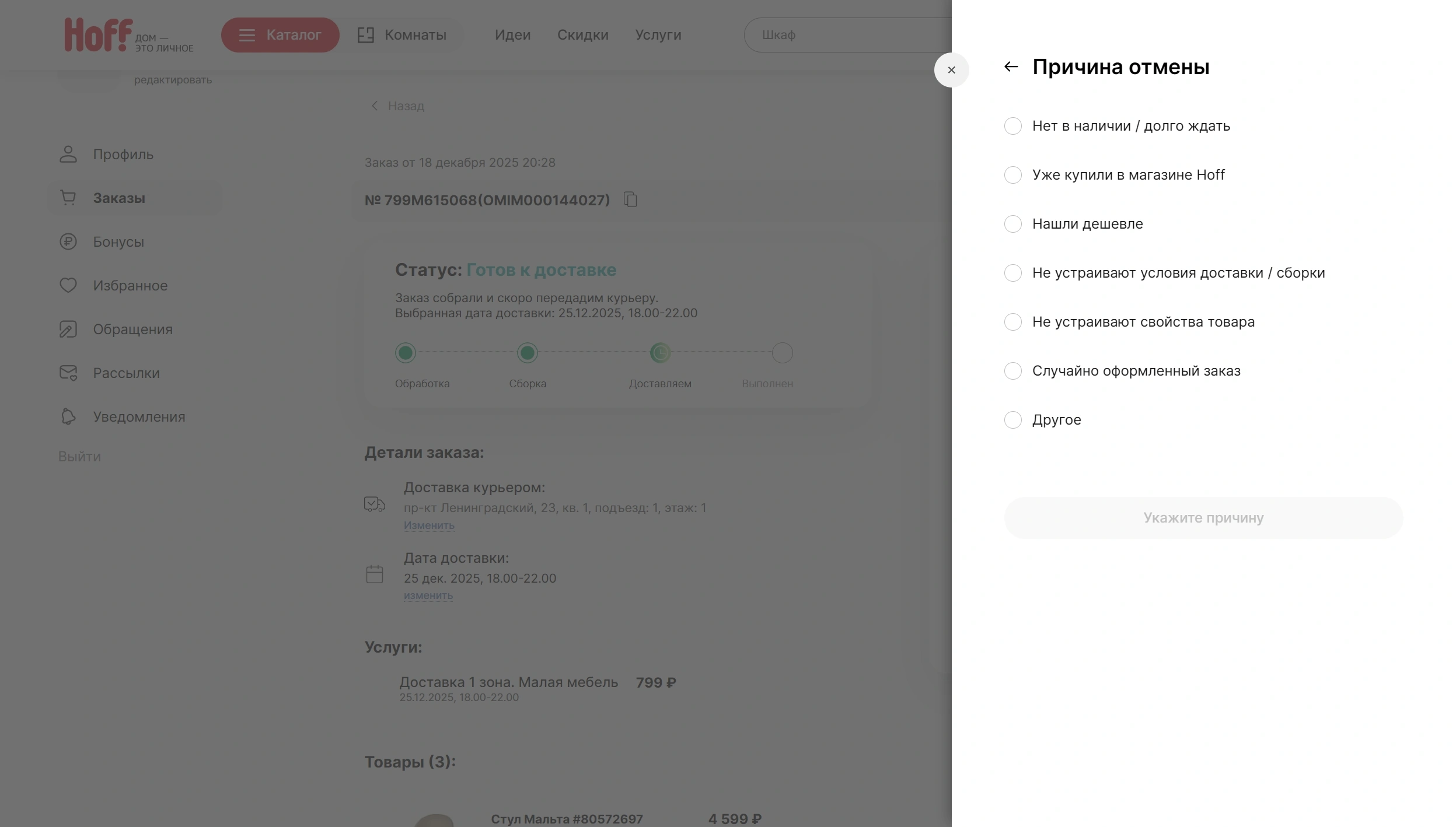Open the Скидки menu item
The height and width of the screenshot is (827, 1456).
[582, 35]
